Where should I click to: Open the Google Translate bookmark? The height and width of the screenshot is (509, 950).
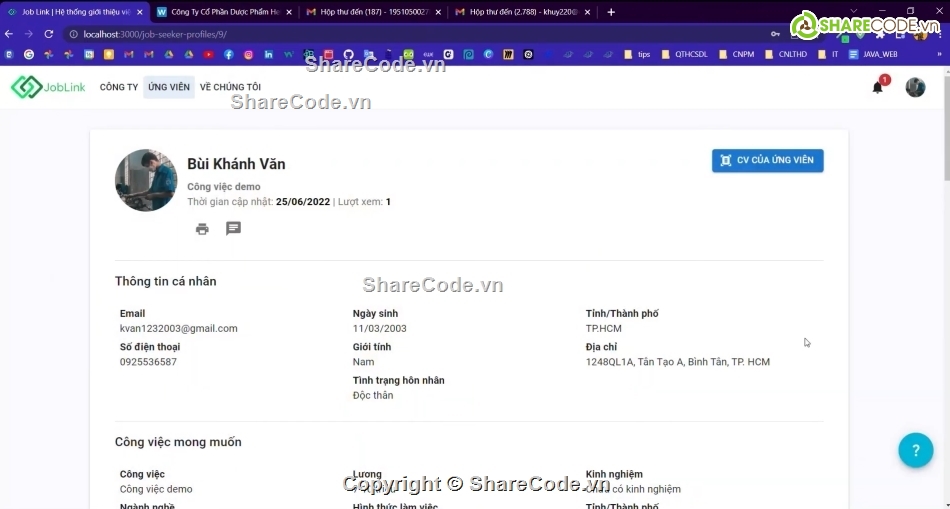(x=368, y=55)
